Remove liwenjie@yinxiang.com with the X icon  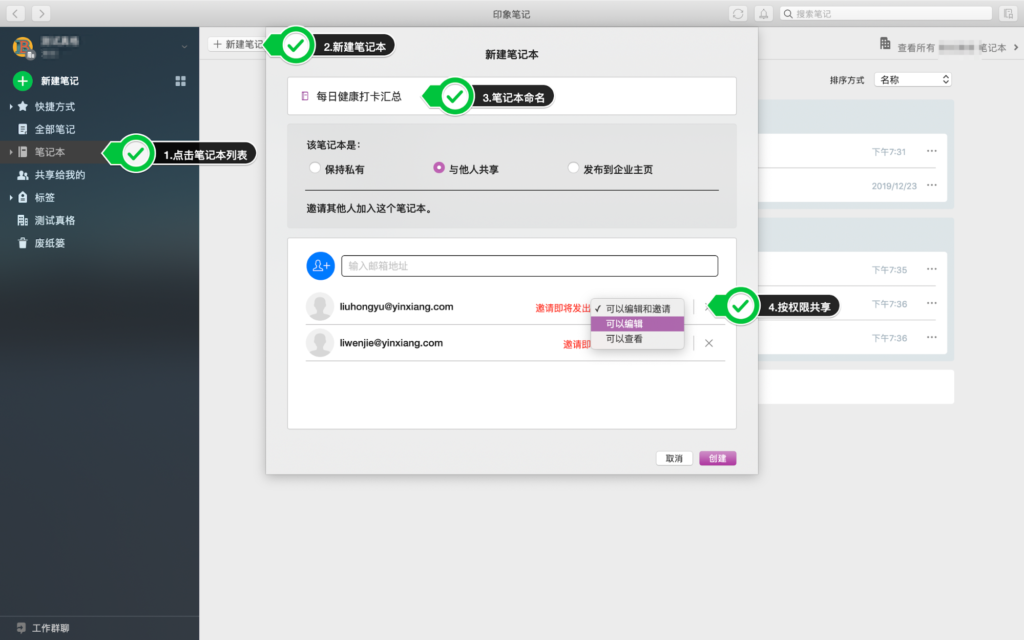[709, 343]
